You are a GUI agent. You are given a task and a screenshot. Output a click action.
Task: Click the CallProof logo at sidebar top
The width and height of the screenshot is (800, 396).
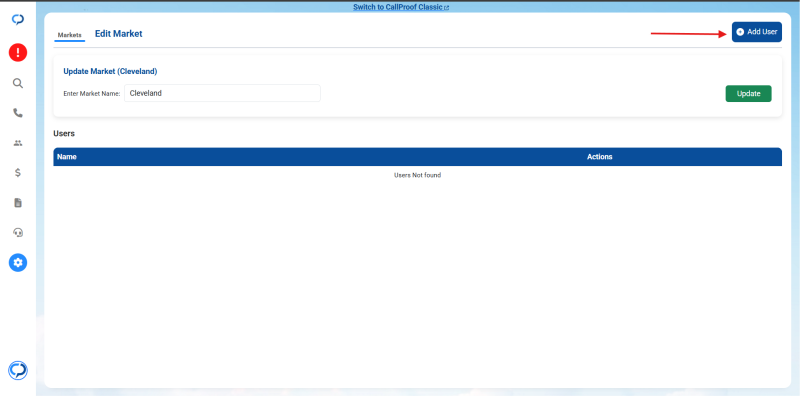pyautogui.click(x=18, y=20)
